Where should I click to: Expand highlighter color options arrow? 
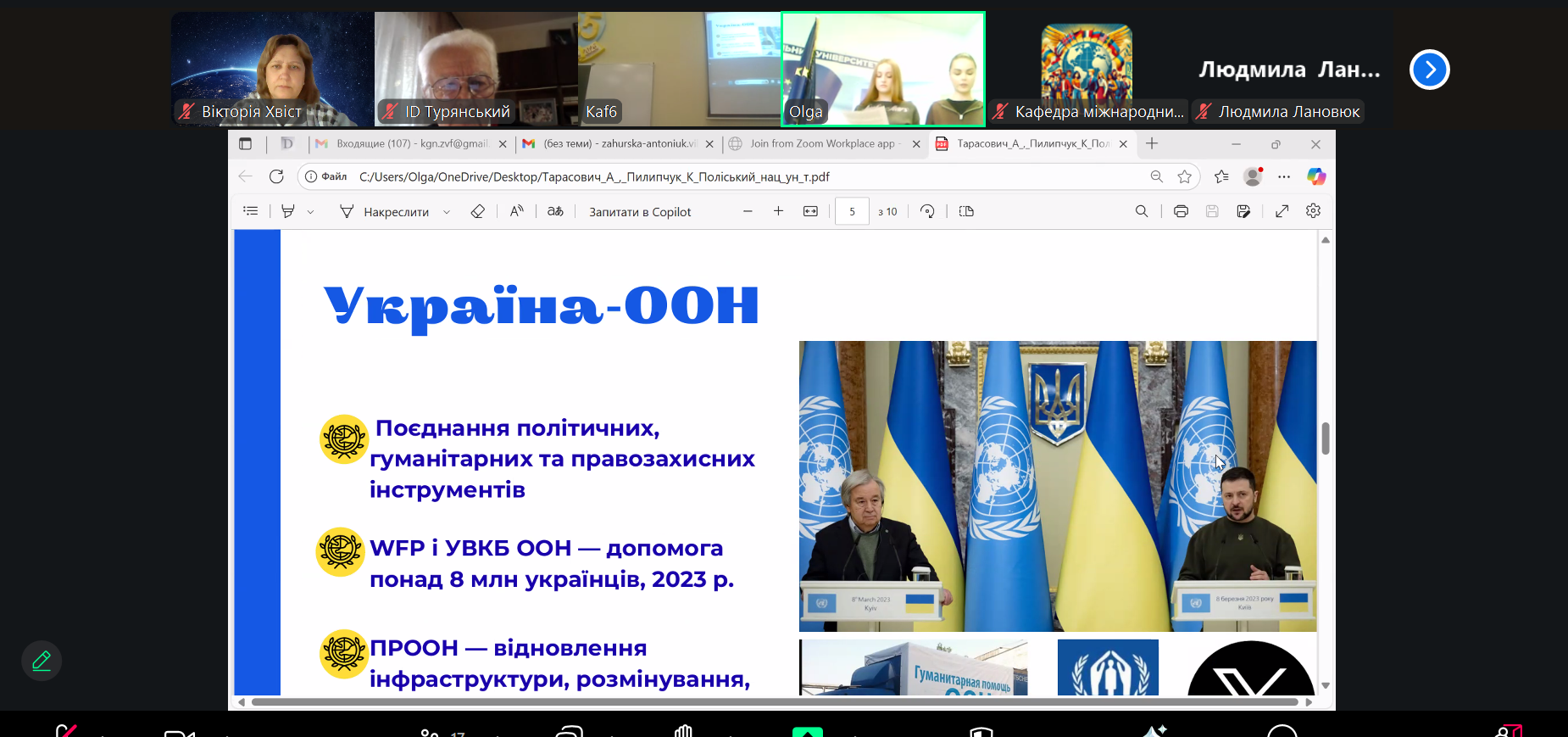coord(310,212)
